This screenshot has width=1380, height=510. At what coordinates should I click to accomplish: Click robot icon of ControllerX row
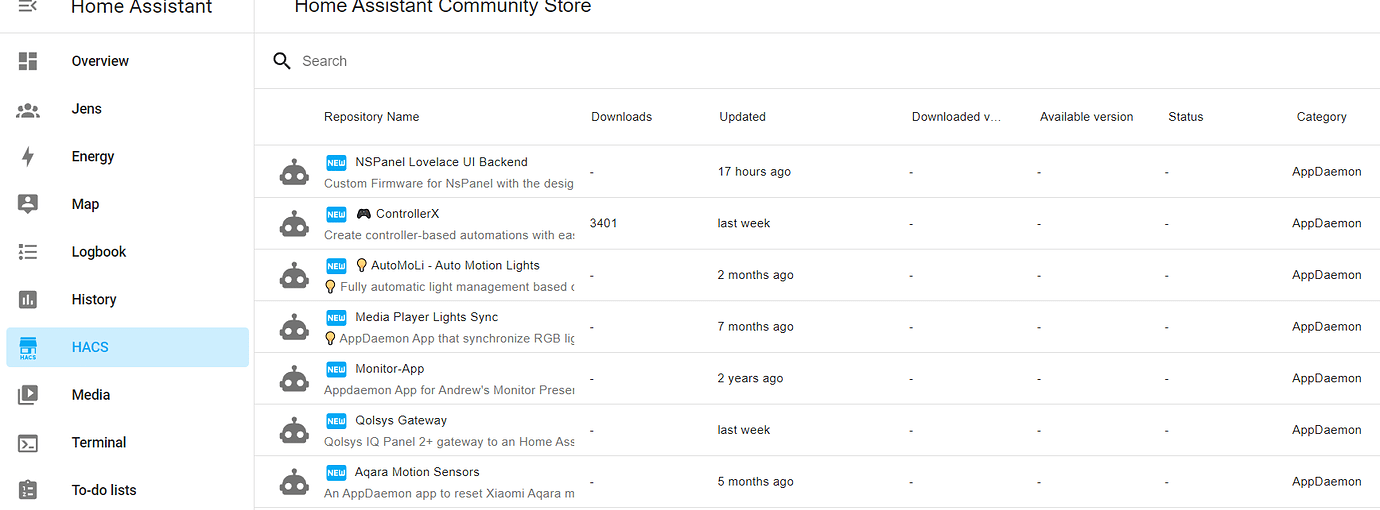pos(294,224)
